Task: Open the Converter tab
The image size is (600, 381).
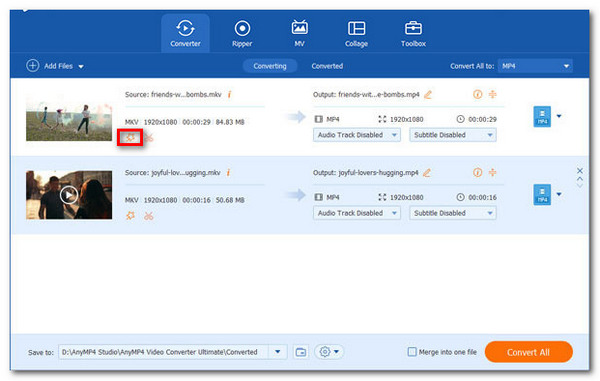Action: tap(185, 33)
